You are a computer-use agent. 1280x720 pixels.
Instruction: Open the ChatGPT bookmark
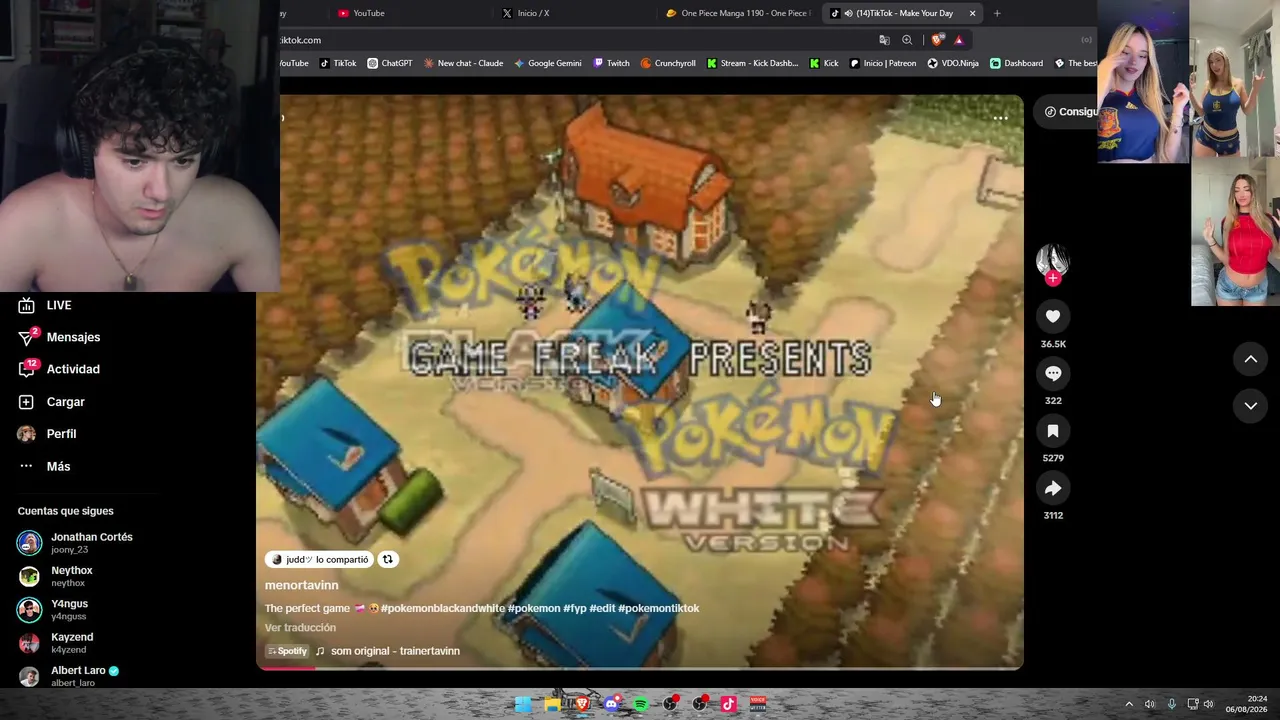[390, 63]
